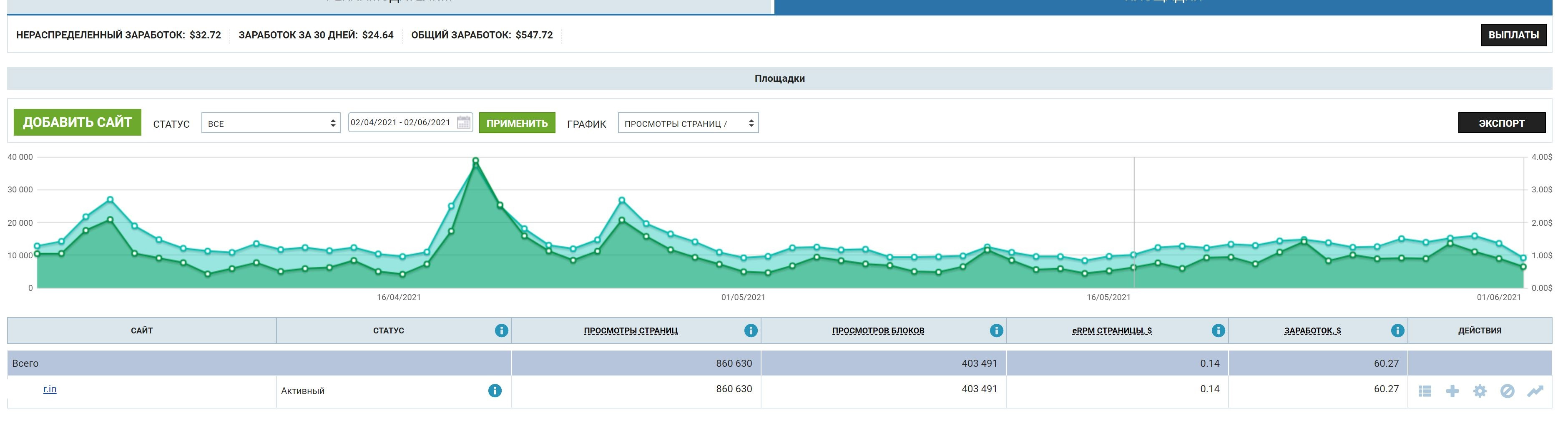
Task: Expand the Статус dropdown showing ВСЕ
Action: pos(270,124)
